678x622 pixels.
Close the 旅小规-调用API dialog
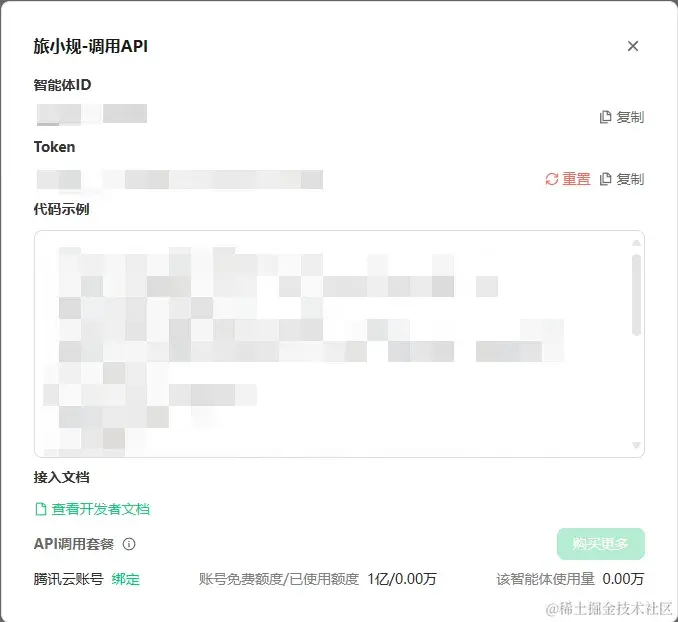(x=633, y=46)
